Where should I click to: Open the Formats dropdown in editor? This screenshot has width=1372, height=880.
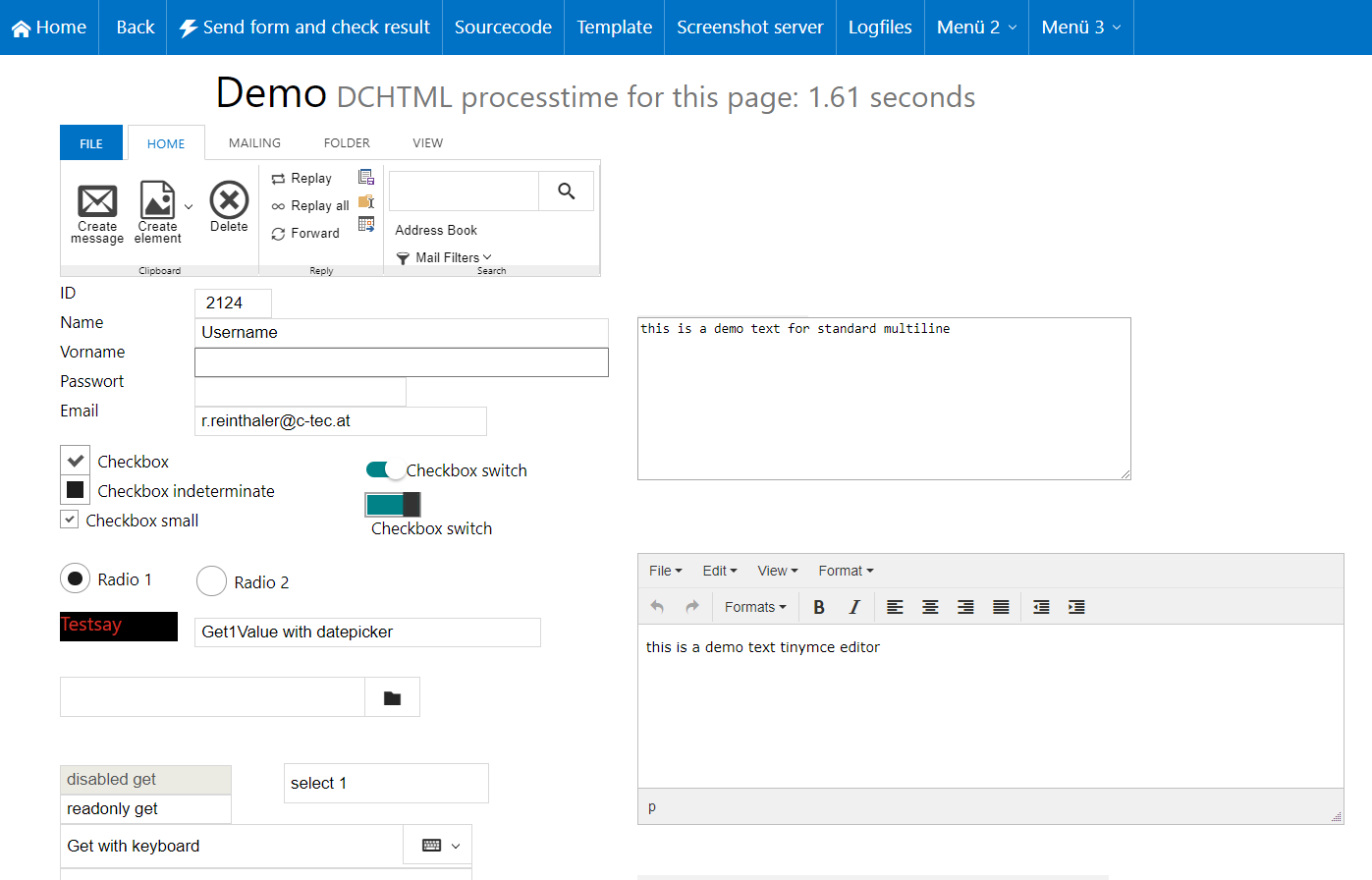[754, 607]
